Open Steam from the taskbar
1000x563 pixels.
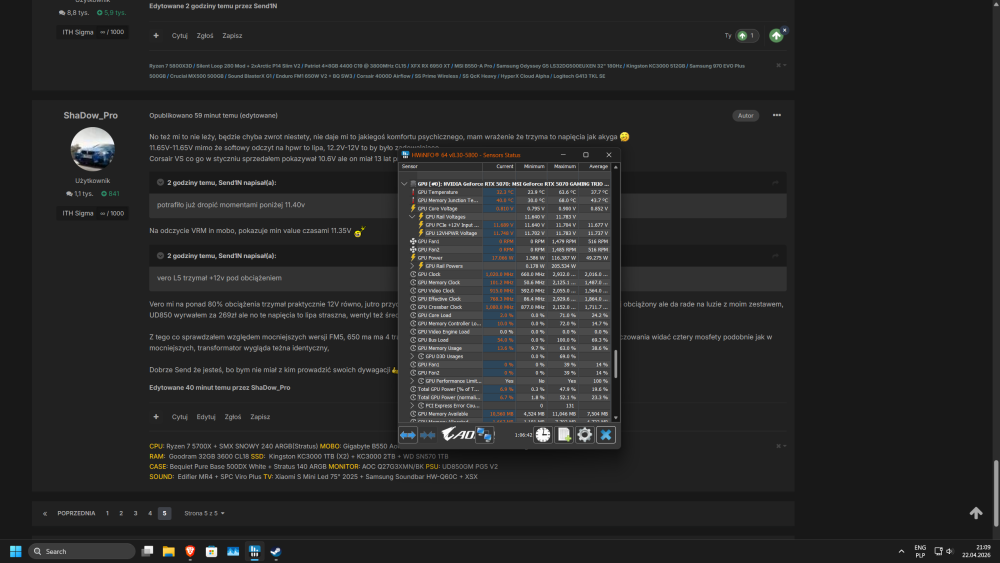[x=276, y=552]
